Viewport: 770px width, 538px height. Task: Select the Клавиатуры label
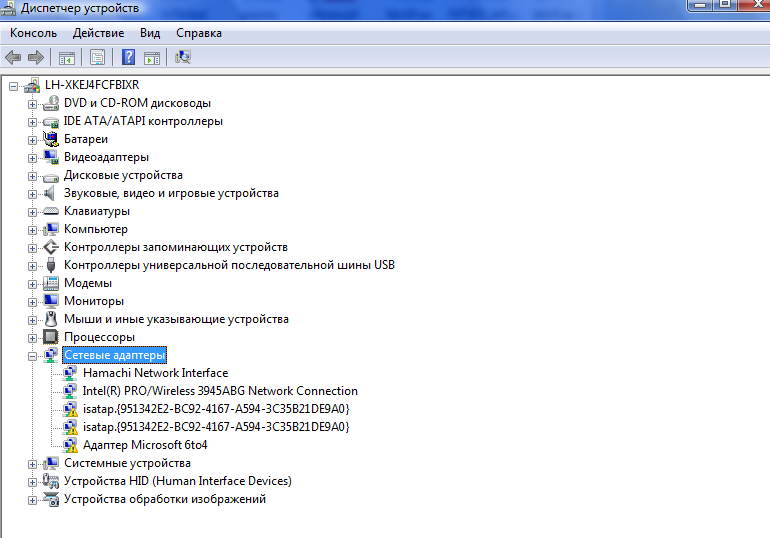click(97, 211)
